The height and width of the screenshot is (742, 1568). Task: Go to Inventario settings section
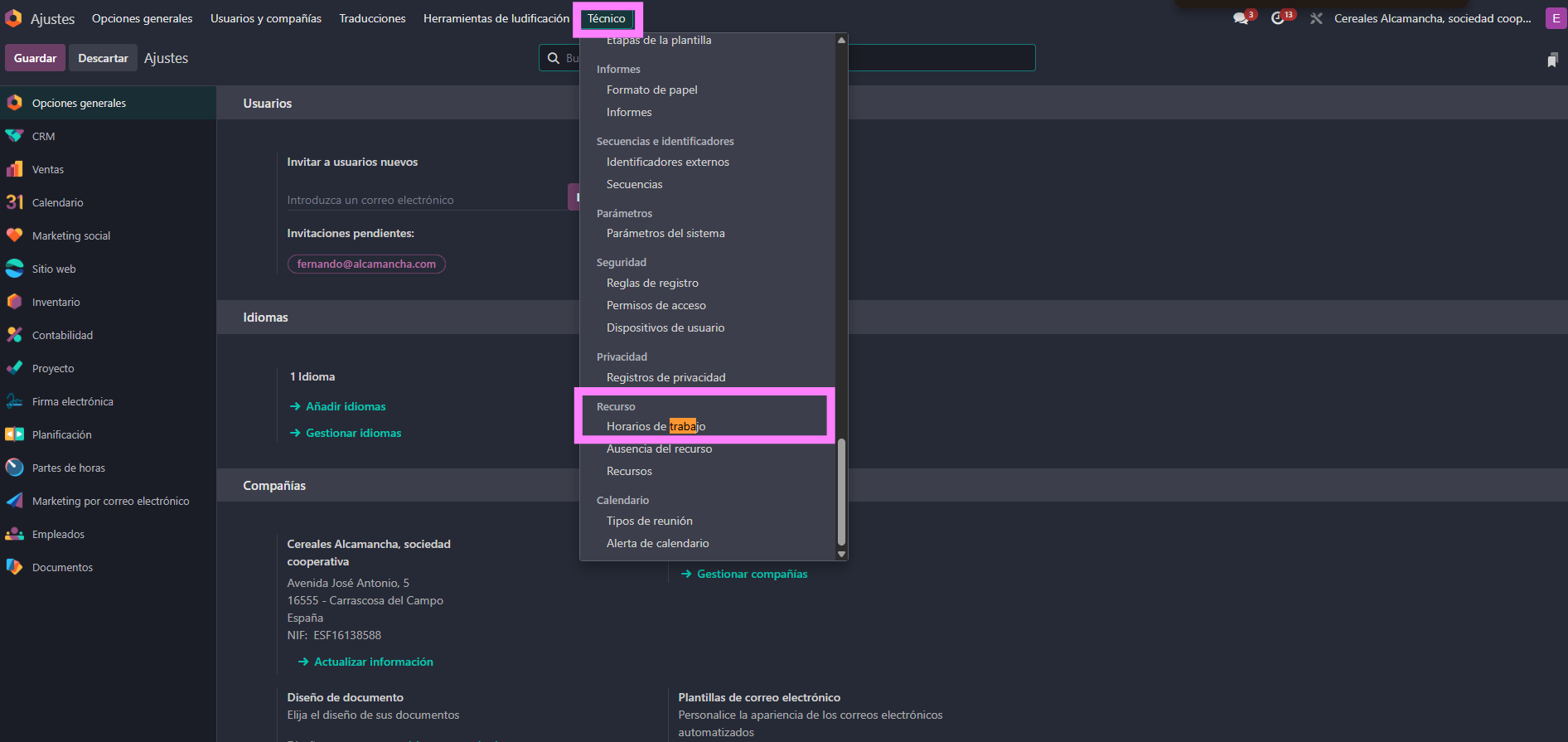56,302
